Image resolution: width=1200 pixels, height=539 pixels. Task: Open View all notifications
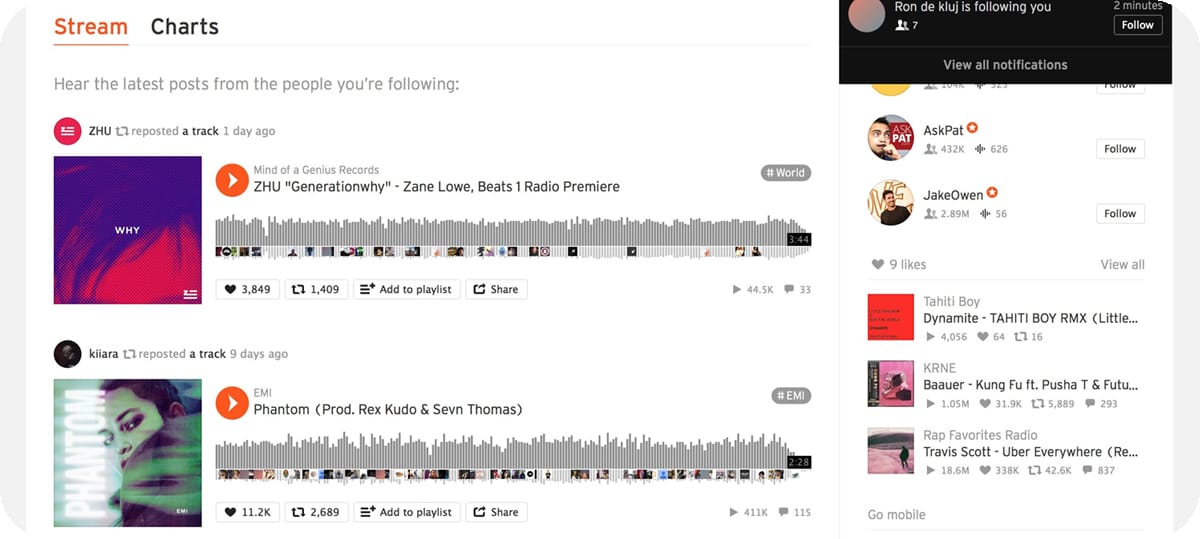[x=1005, y=65]
